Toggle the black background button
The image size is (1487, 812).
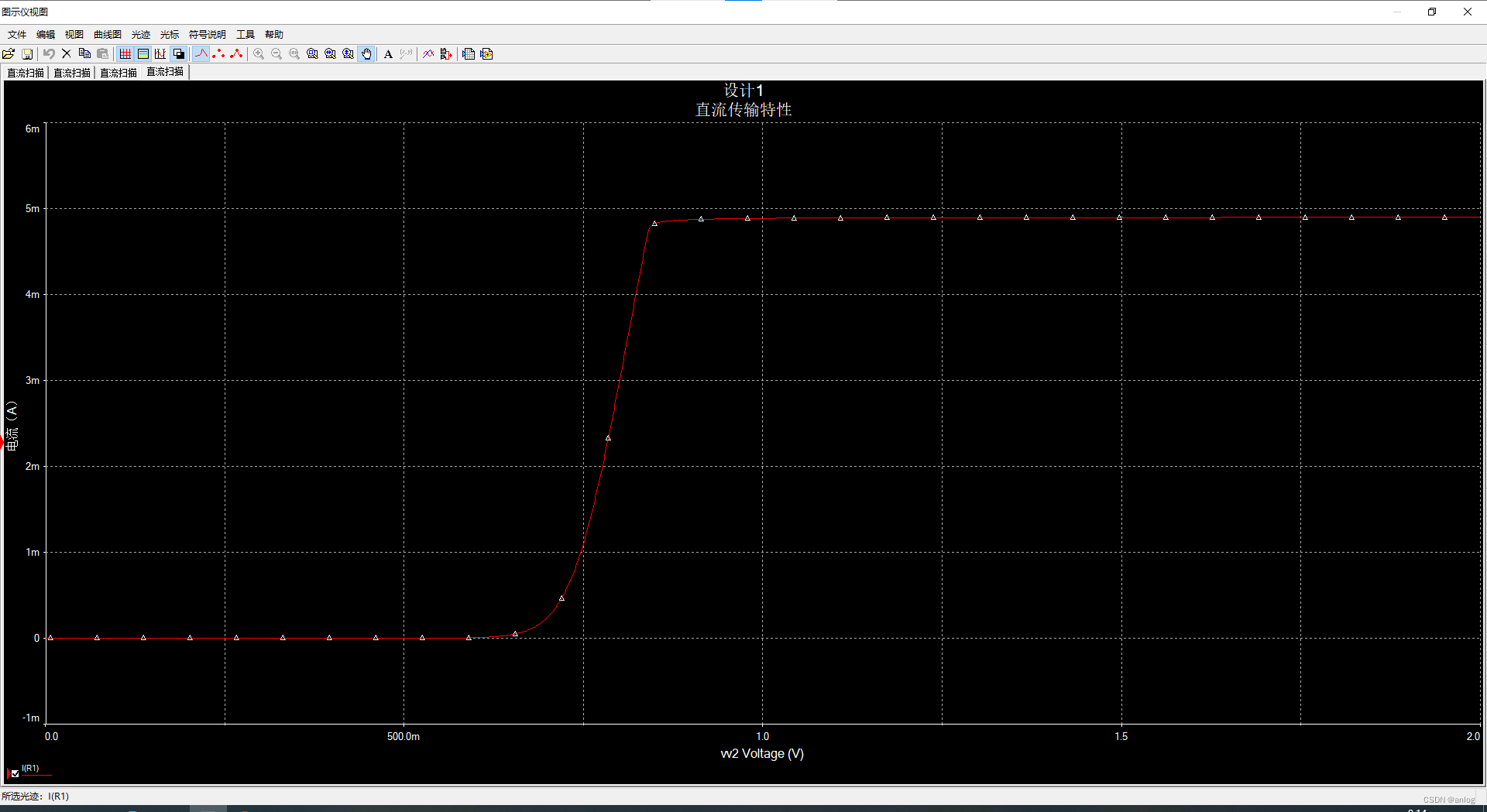point(179,54)
